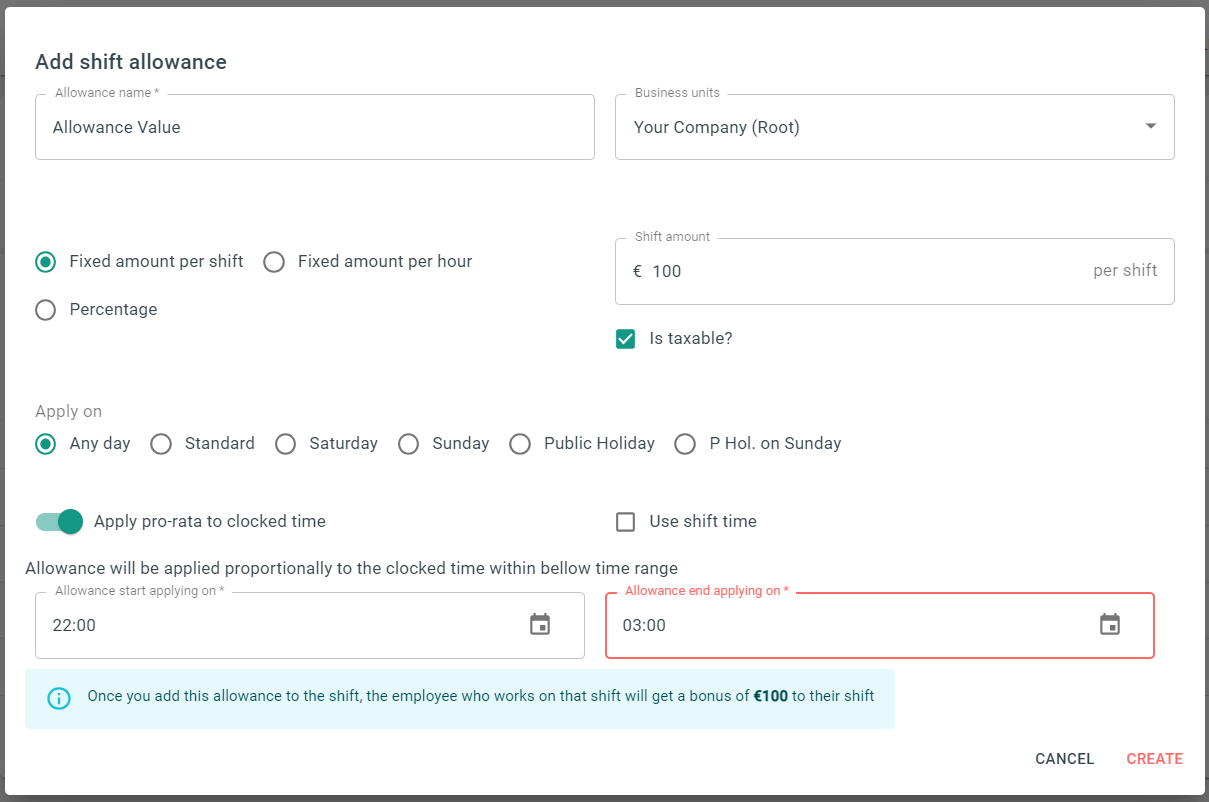Open the calendar picker for allowance start time
Image resolution: width=1209 pixels, height=802 pixels.
(539, 623)
